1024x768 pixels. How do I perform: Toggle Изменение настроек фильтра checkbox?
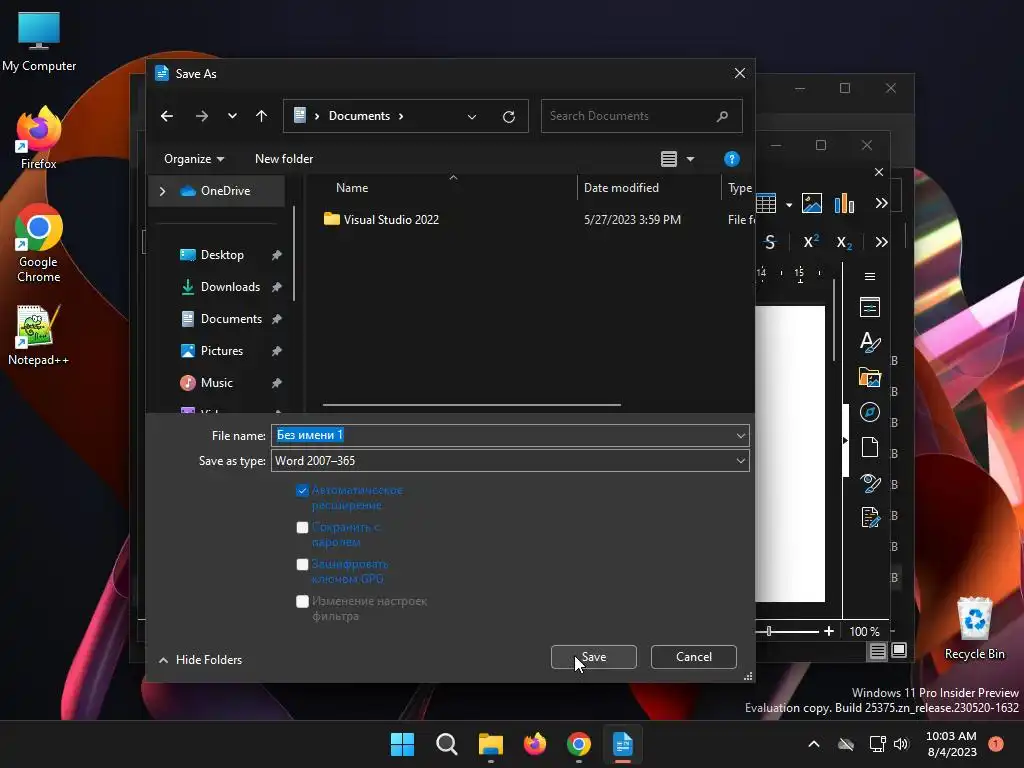(302, 601)
